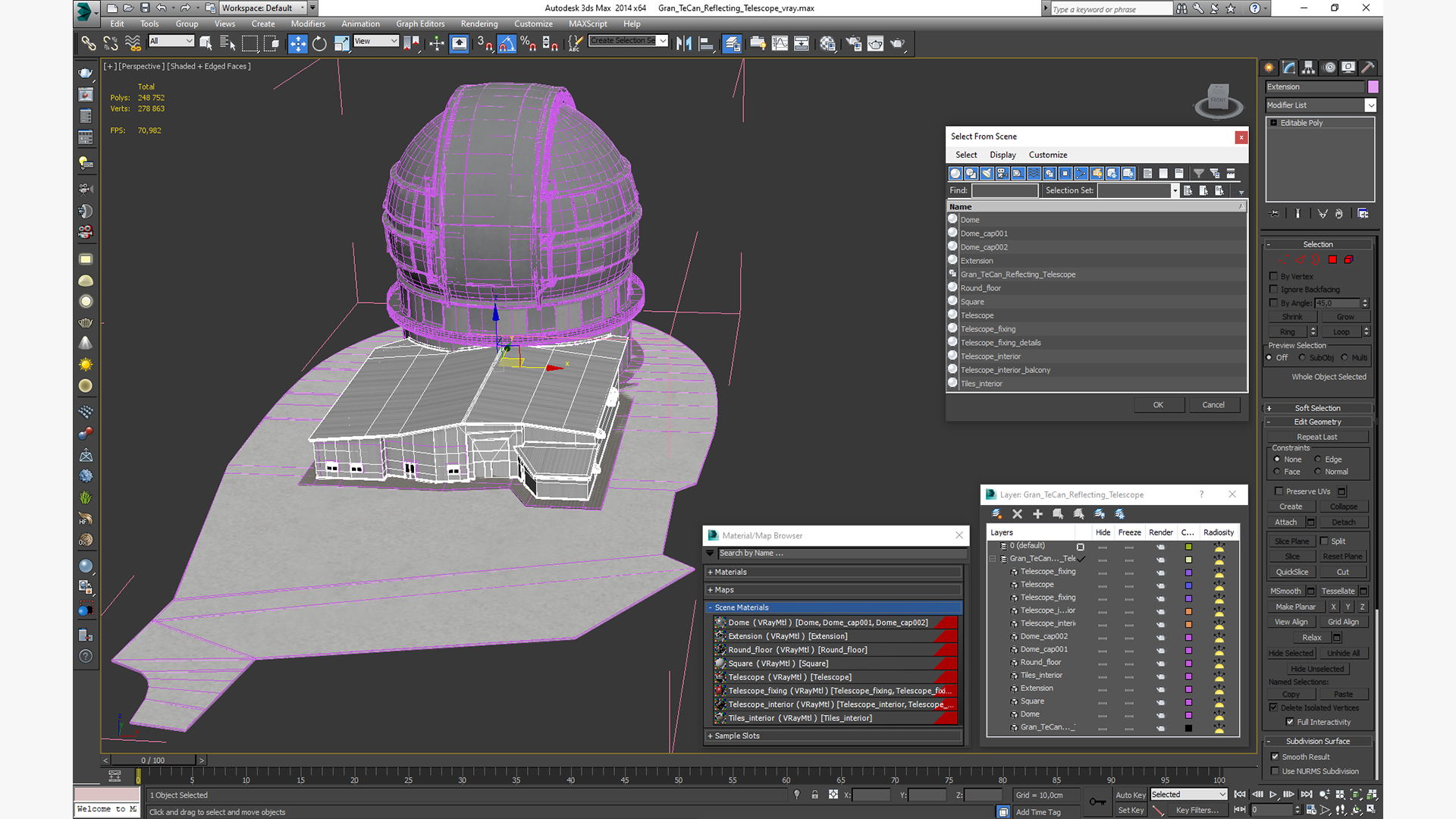Toggle Ignore Backfacing checkbox
The width and height of the screenshot is (1456, 819).
(1272, 289)
